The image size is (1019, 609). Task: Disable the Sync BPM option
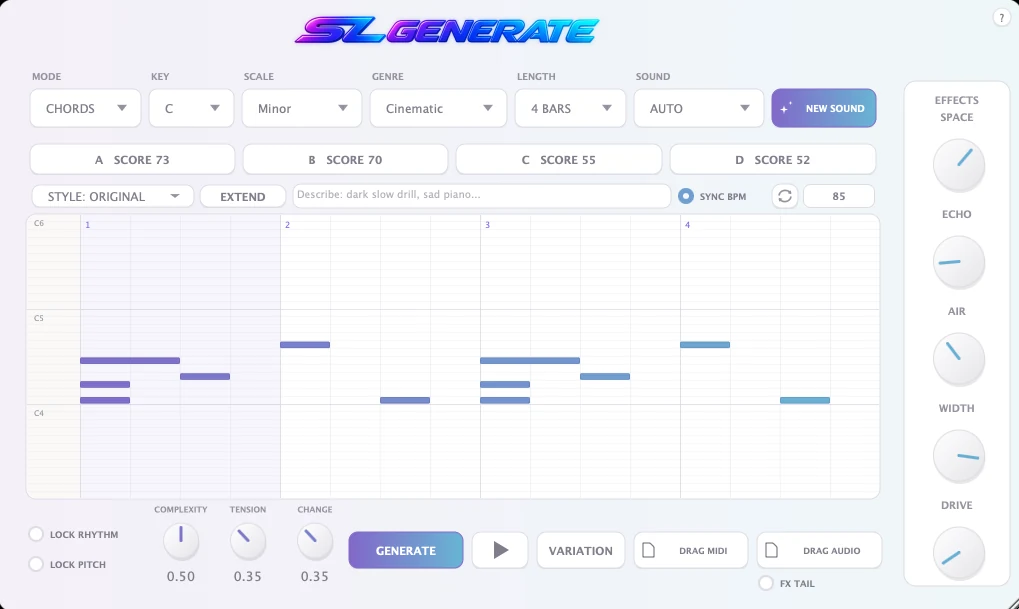point(686,196)
